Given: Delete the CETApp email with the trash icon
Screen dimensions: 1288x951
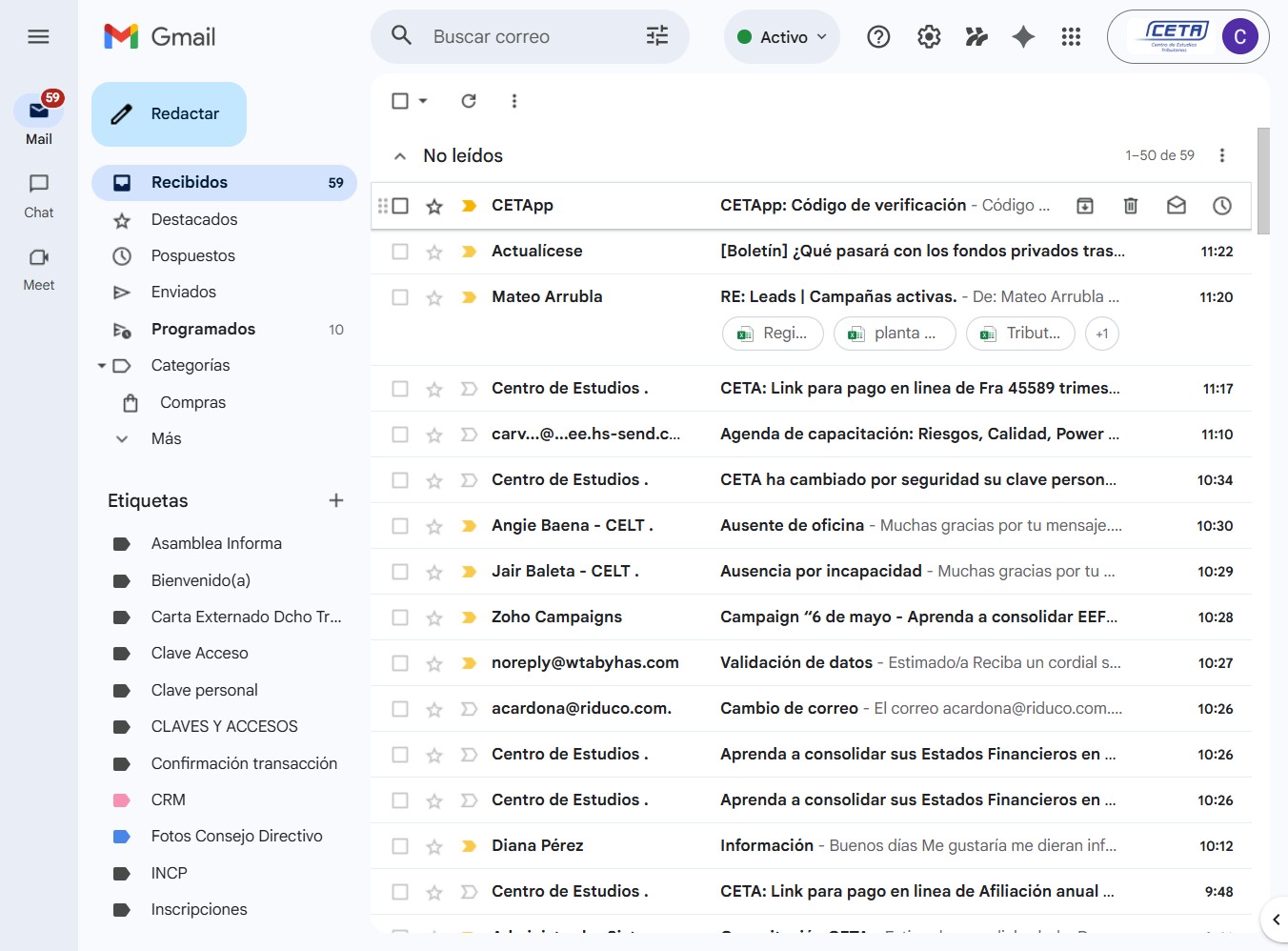Looking at the screenshot, I should pos(1131,206).
